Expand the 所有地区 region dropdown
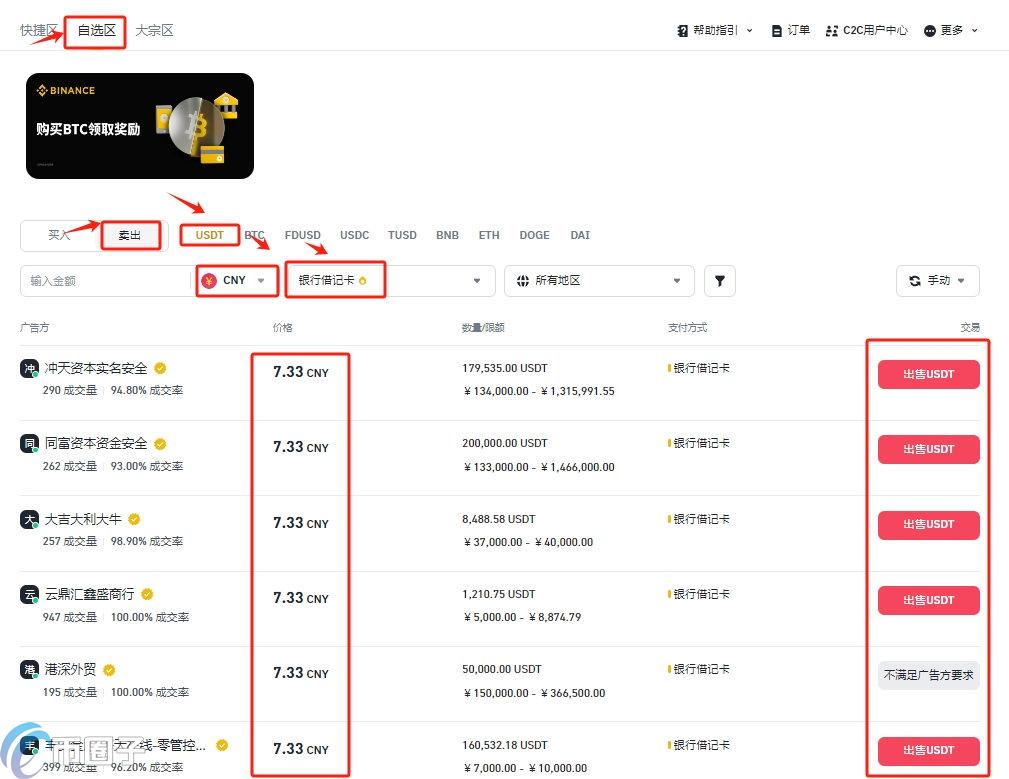This screenshot has height=779, width=1009. 676,280
